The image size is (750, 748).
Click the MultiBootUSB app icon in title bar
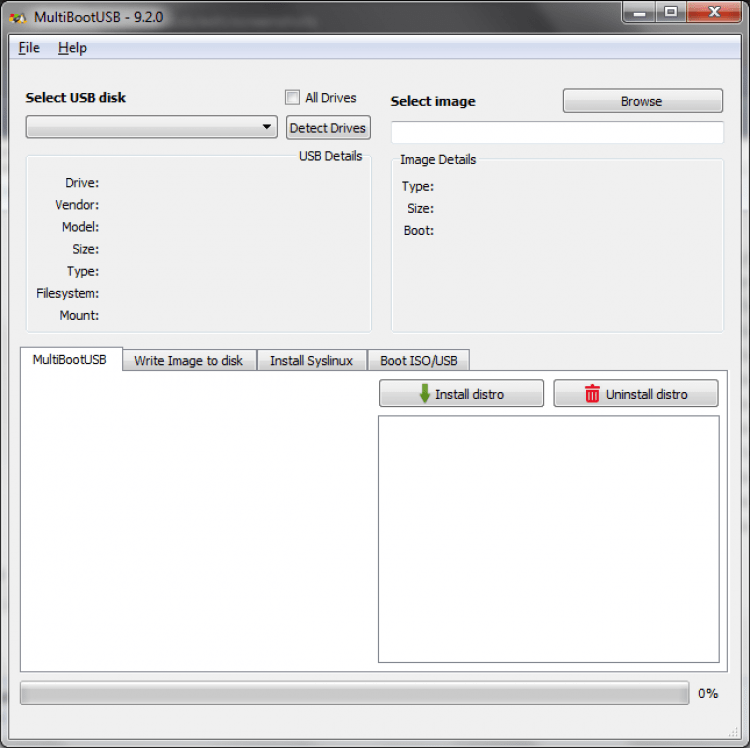coord(17,17)
